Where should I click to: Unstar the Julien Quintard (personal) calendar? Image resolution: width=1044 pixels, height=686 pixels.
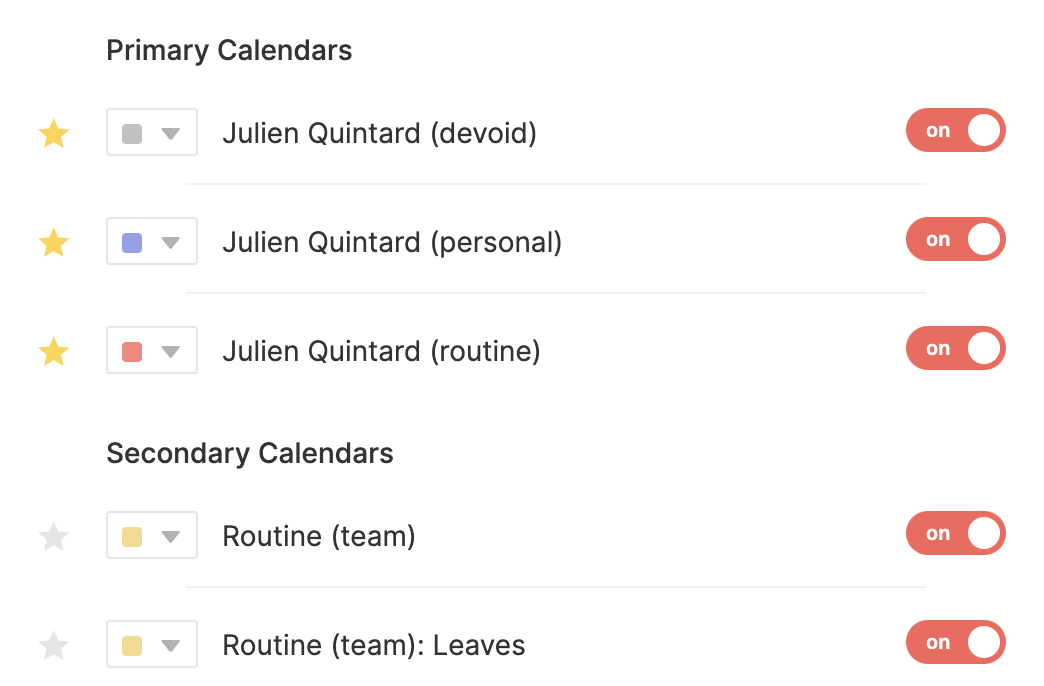coord(53,243)
